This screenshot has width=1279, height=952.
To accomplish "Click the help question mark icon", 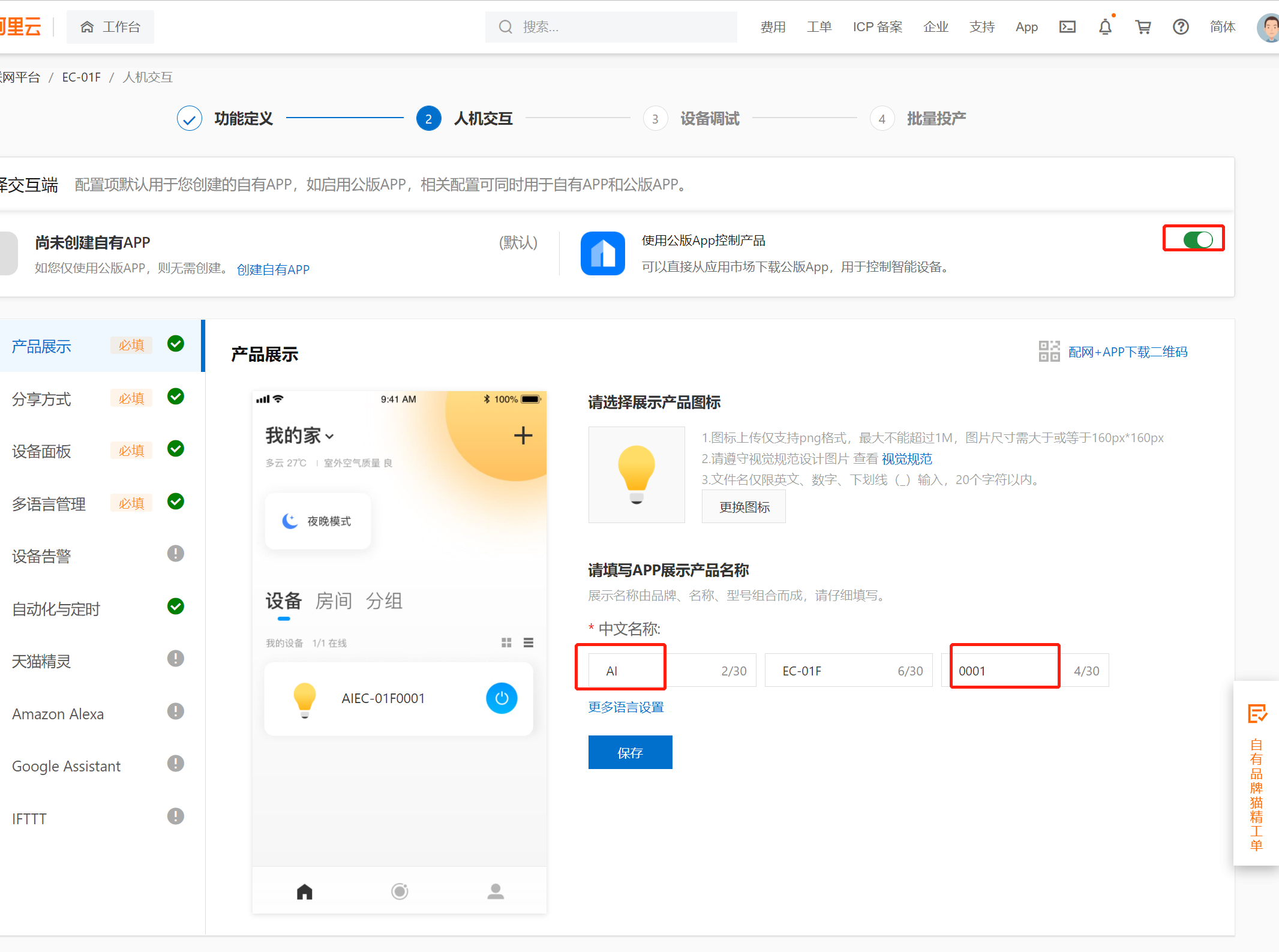I will pos(1181,26).
